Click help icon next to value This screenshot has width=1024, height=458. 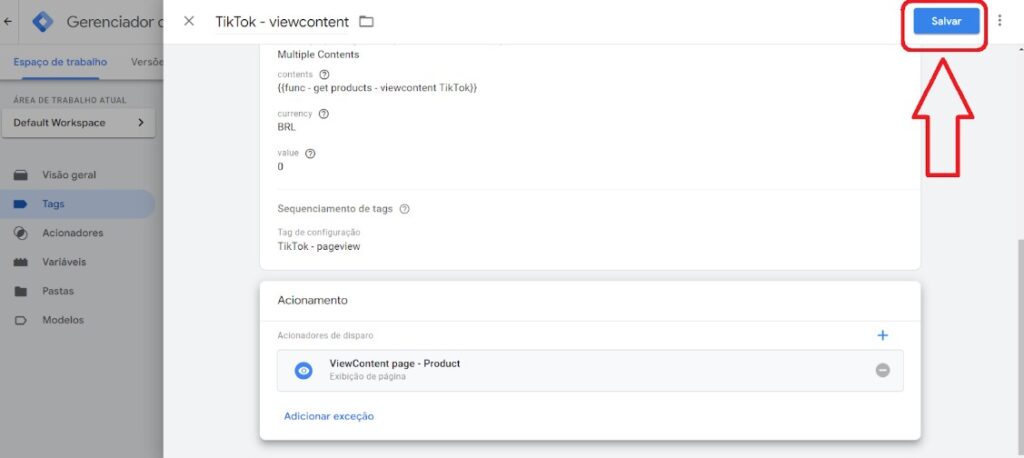[x=310, y=153]
